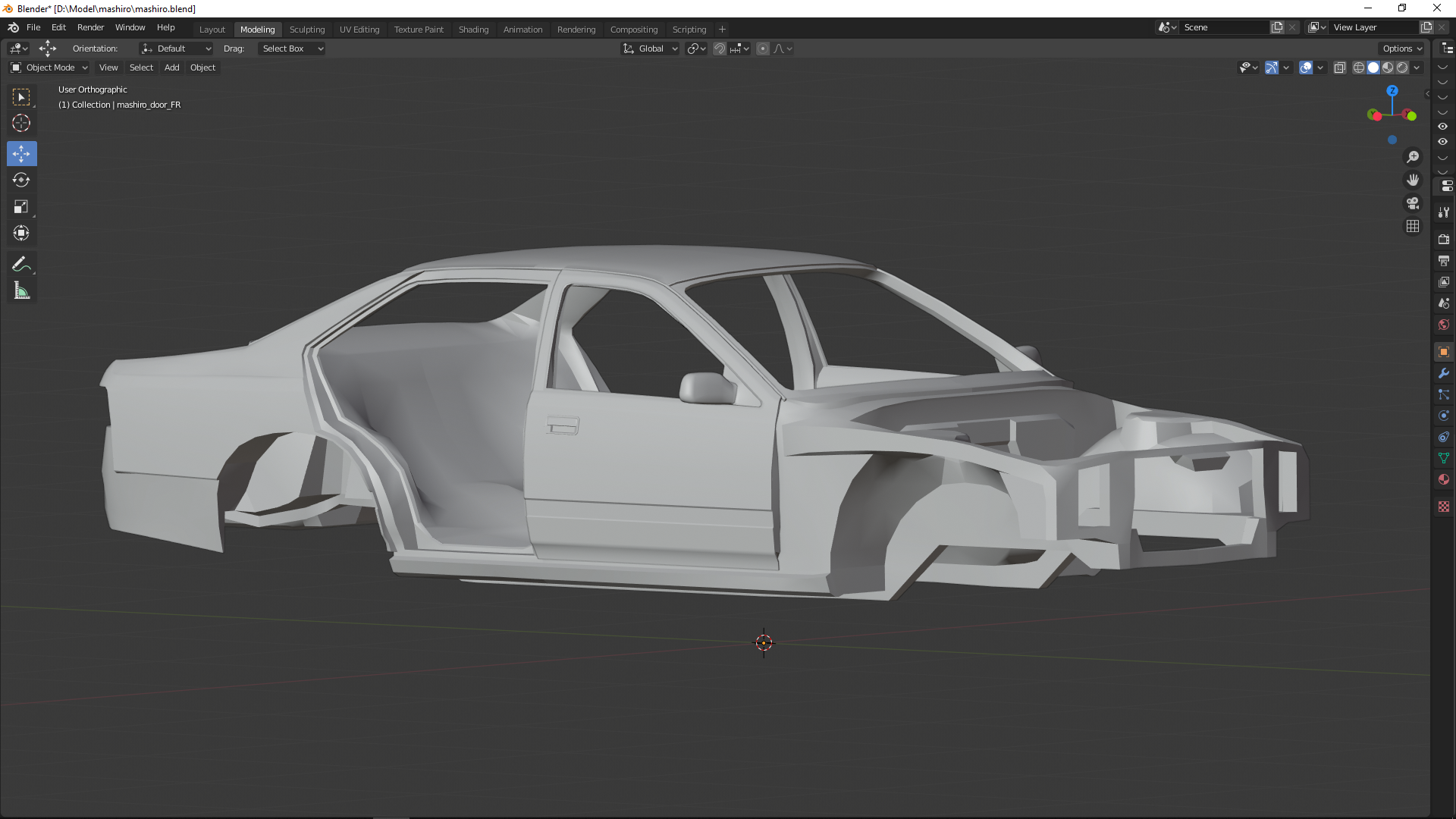Switch to the Sculpting workspace tab
1456x819 pixels.
[307, 30]
